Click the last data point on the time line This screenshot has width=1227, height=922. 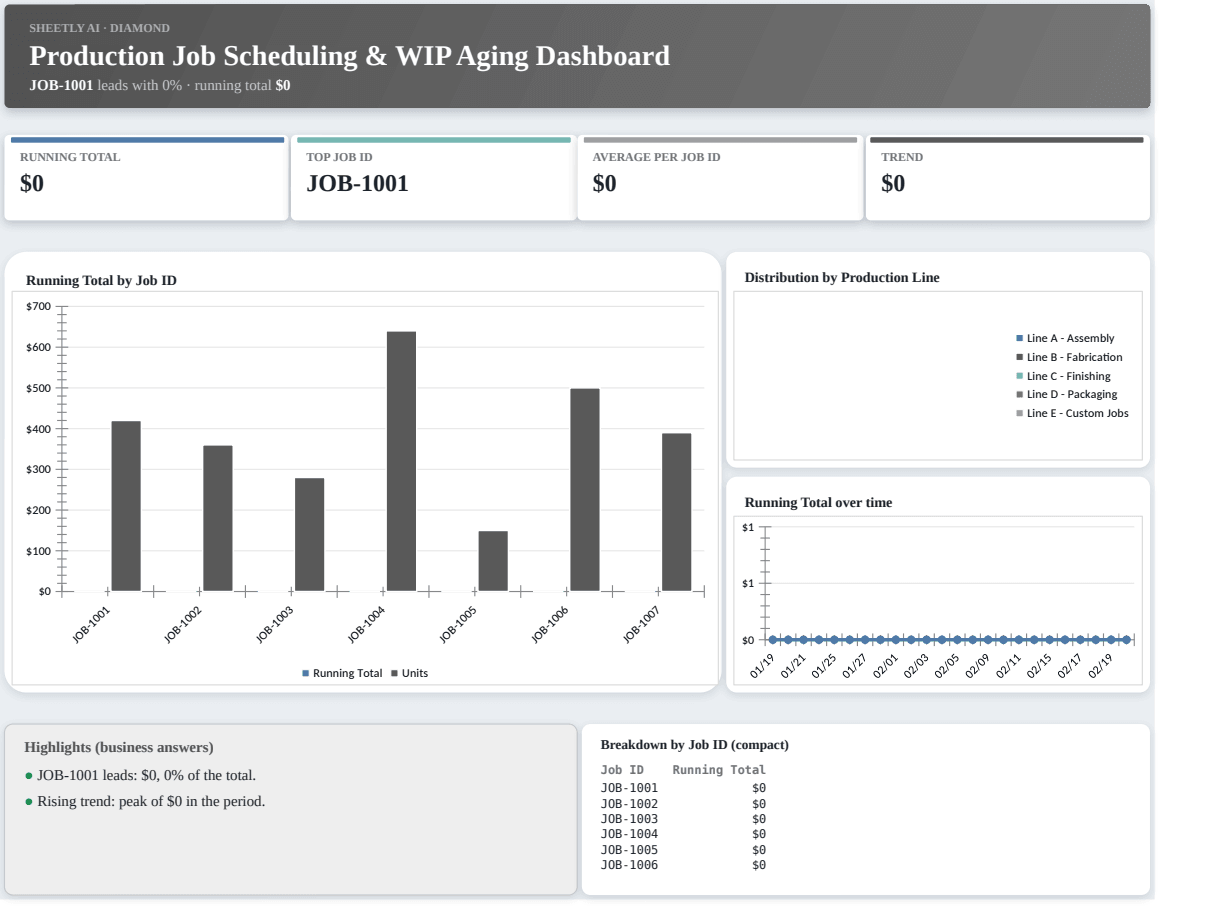pos(1127,639)
